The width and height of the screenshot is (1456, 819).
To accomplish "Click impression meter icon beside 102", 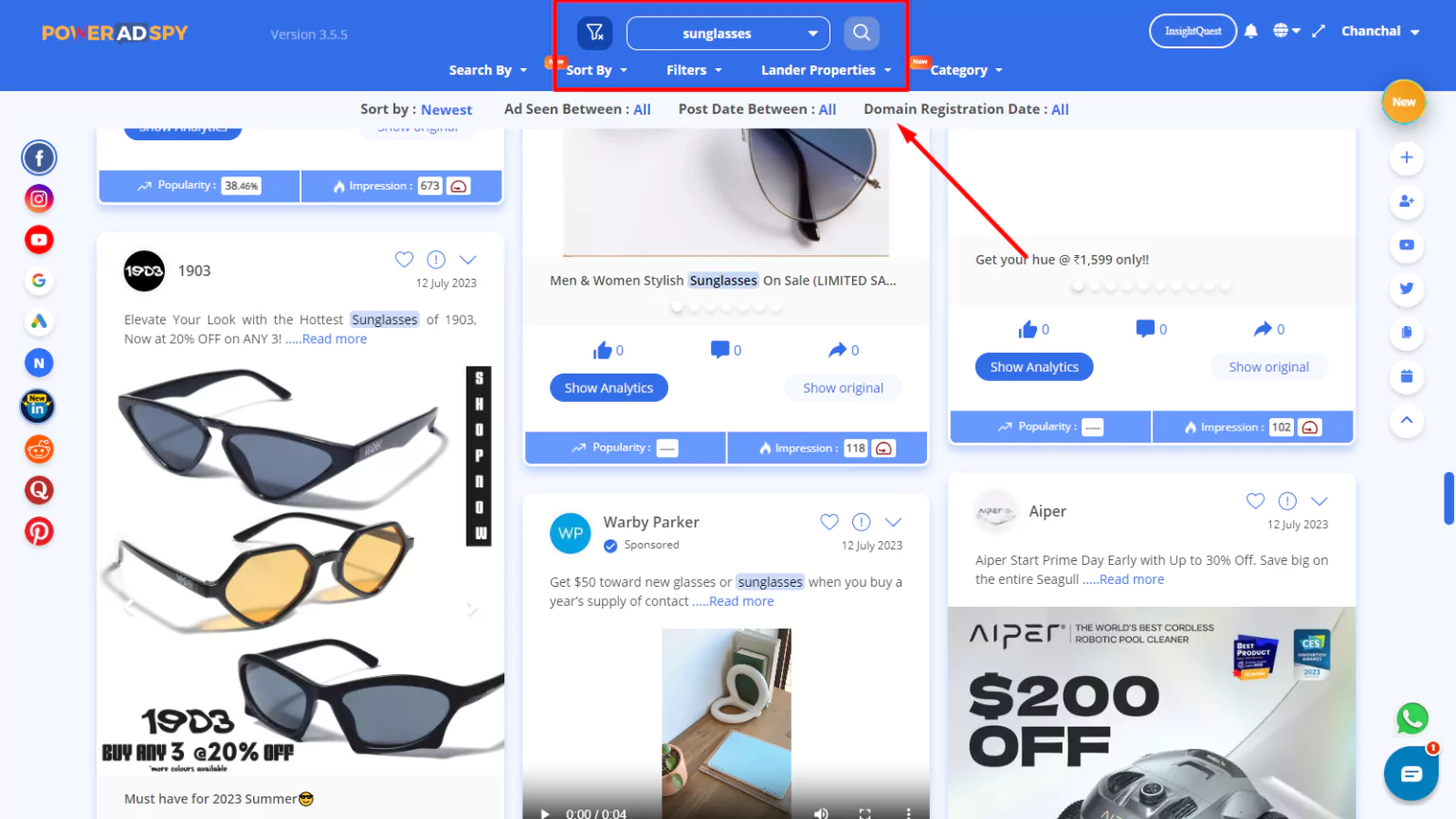I will pos(1310,428).
